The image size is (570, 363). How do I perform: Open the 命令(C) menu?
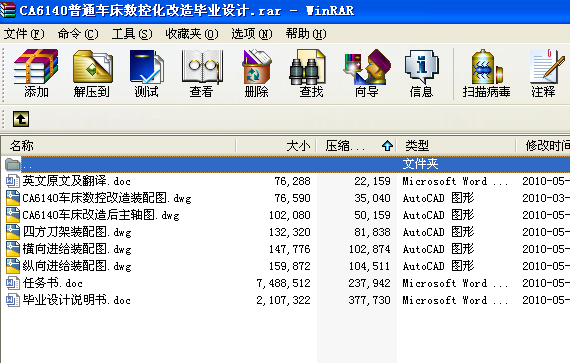pos(78,34)
